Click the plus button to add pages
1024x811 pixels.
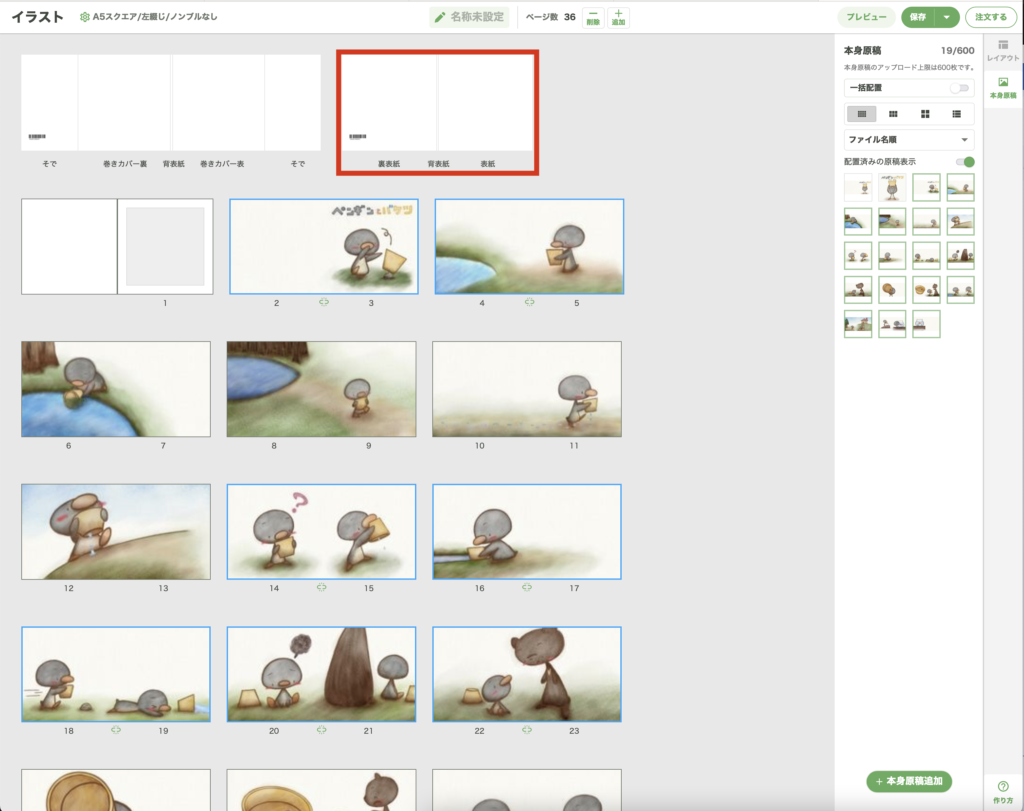pyautogui.click(x=618, y=17)
